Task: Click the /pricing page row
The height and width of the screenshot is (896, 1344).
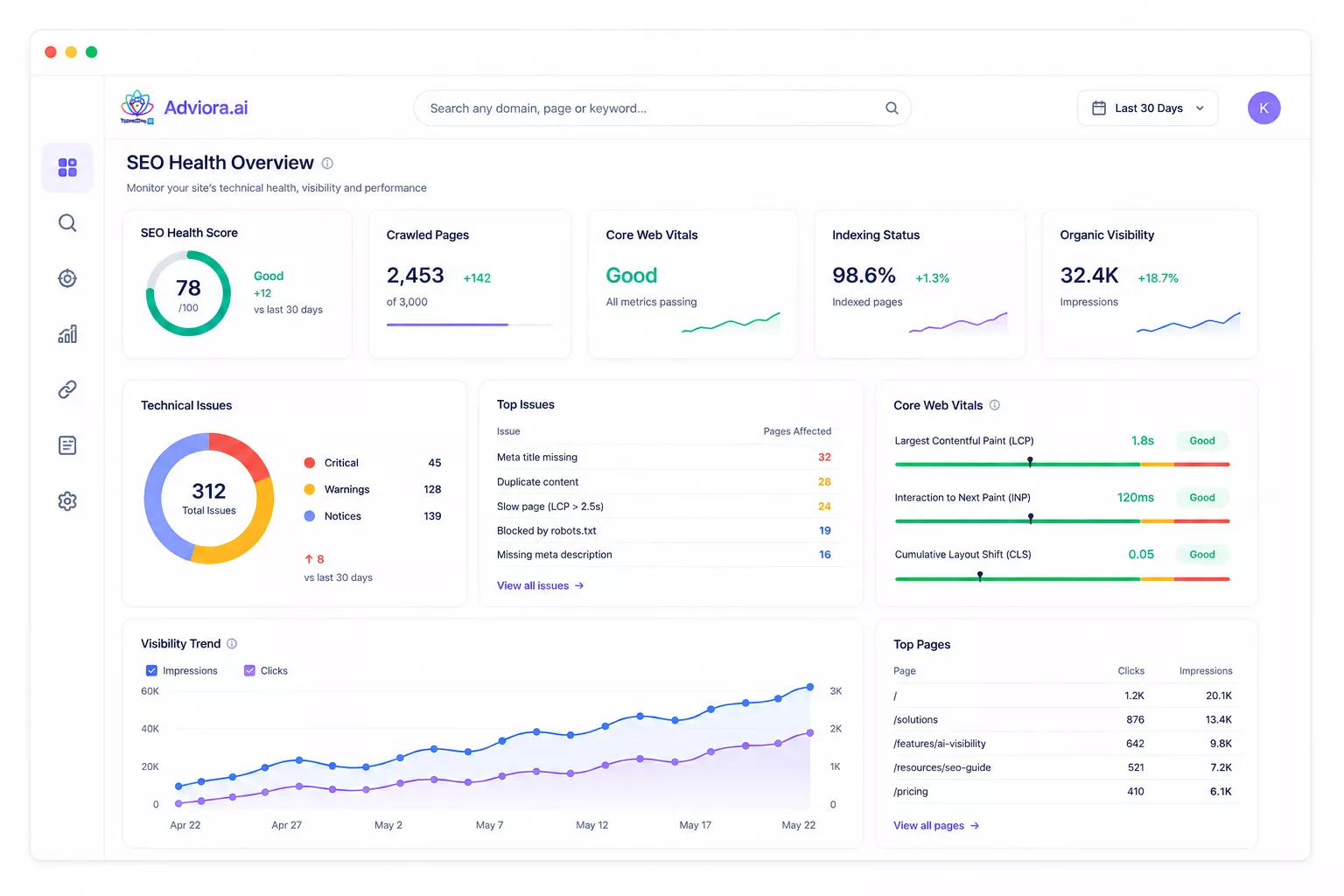Action: click(x=1066, y=792)
